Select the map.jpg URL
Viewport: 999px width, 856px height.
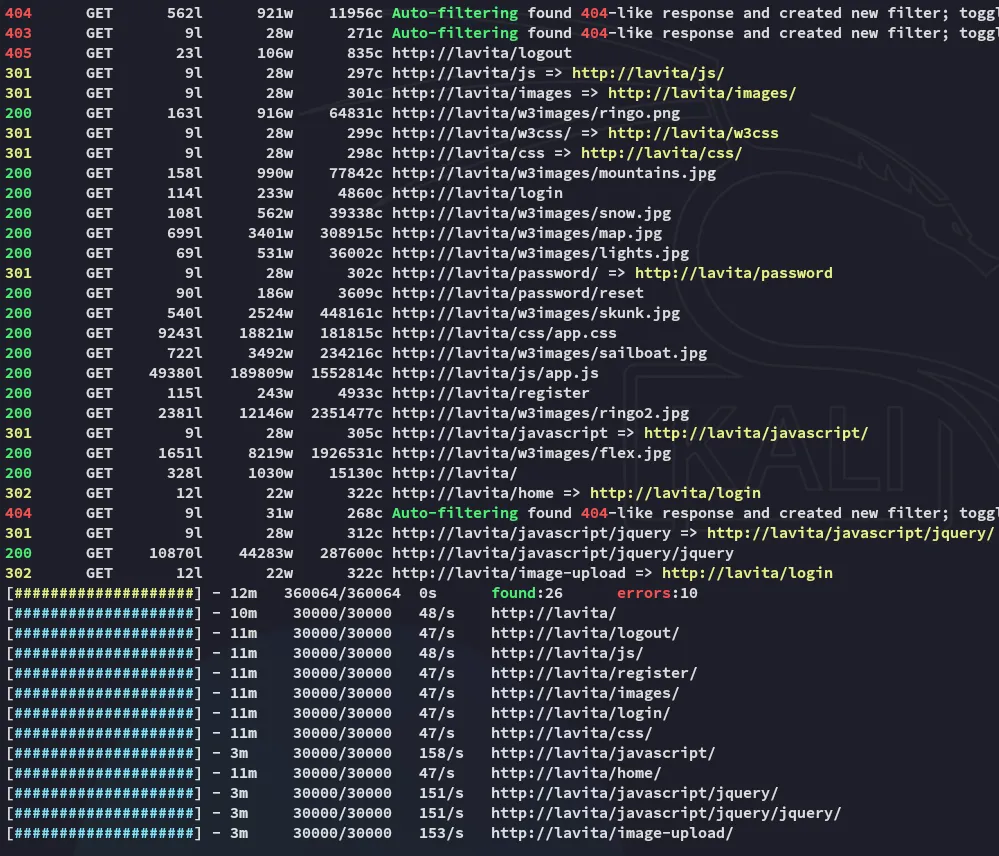point(527,233)
